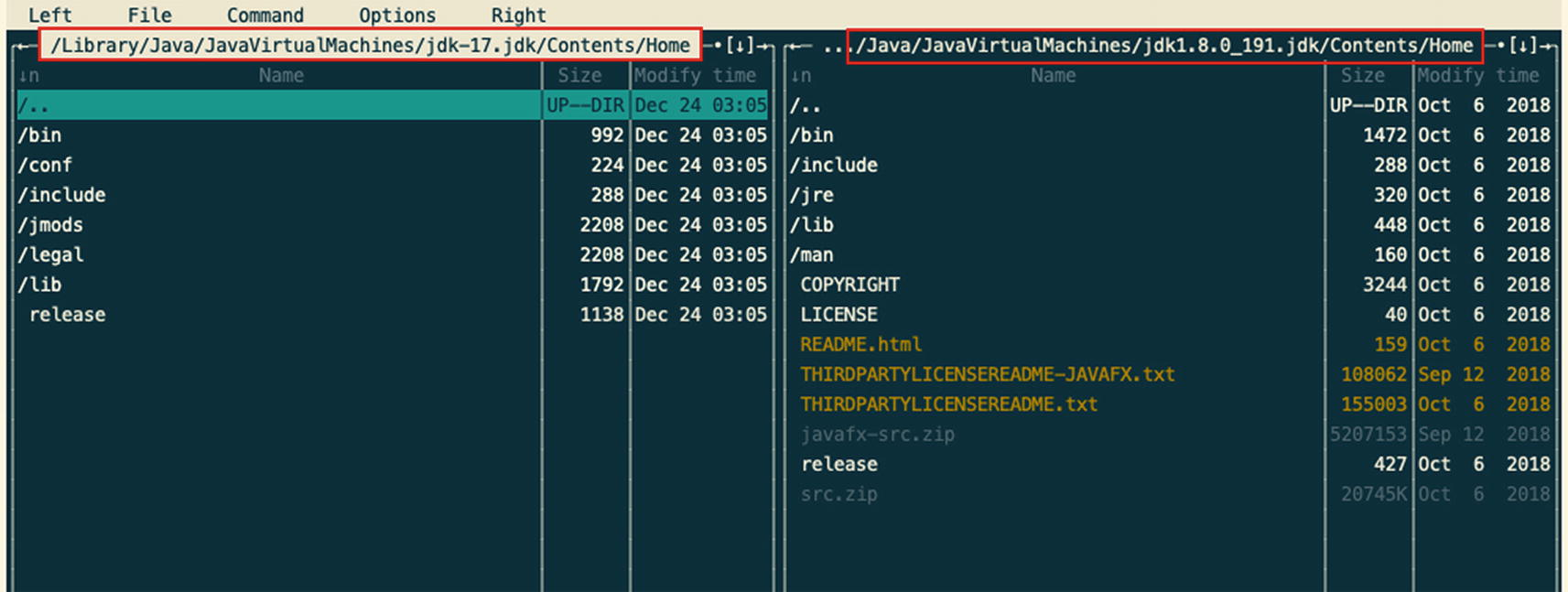Viewport: 1568px width, 592px height.
Task: Open the Options menu
Action: coord(397,15)
